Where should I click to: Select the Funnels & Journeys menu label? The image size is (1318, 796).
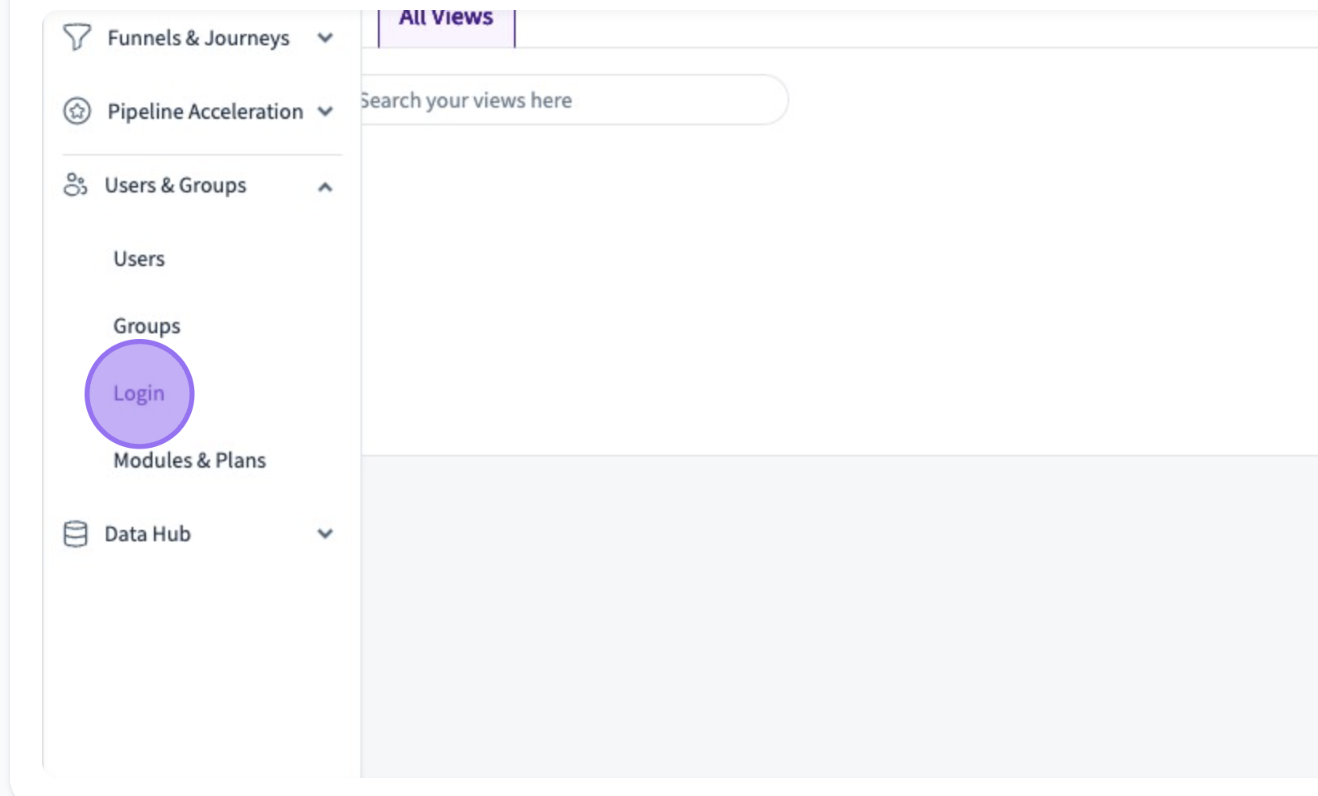point(199,38)
